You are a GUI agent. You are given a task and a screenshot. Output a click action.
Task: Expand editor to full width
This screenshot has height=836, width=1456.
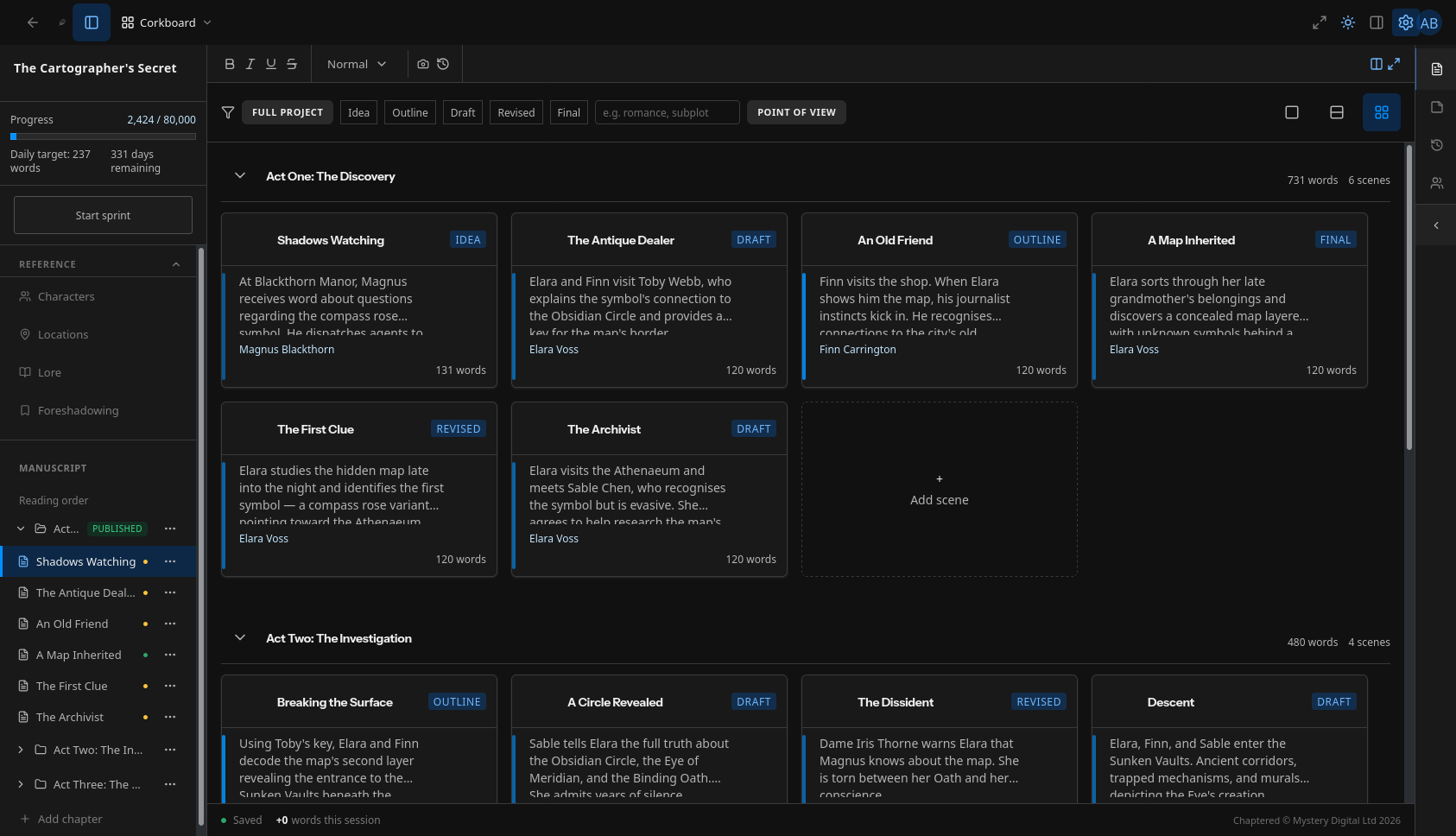[1394, 64]
